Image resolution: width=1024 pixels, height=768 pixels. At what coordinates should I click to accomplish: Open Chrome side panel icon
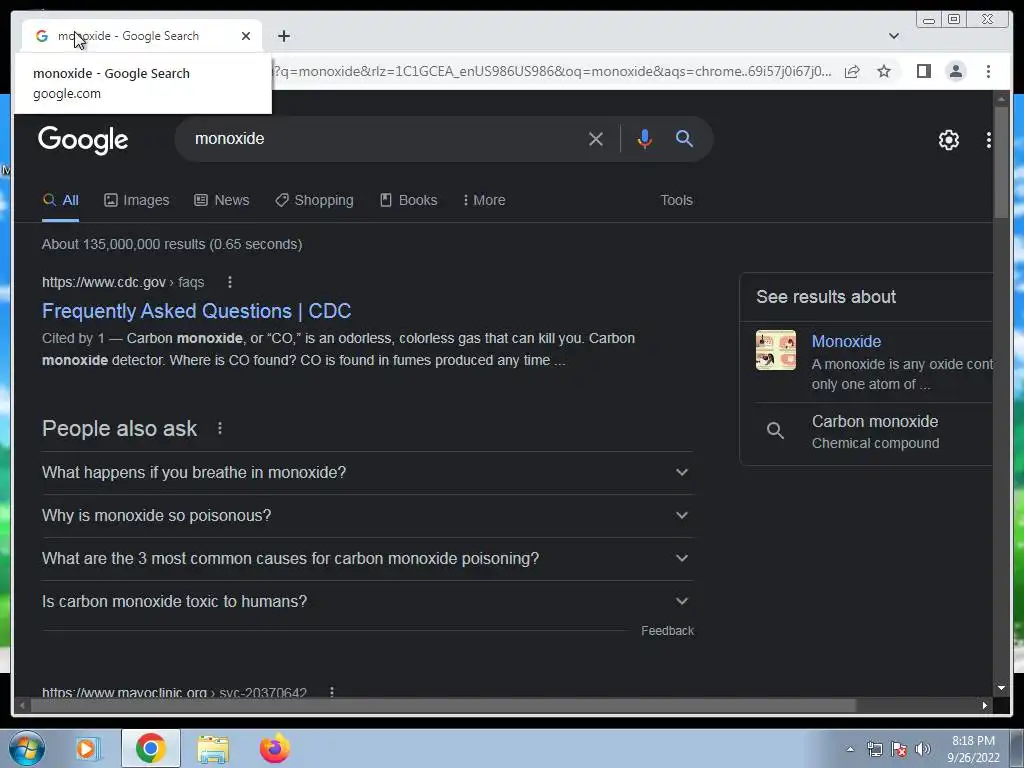pyautogui.click(x=923, y=71)
